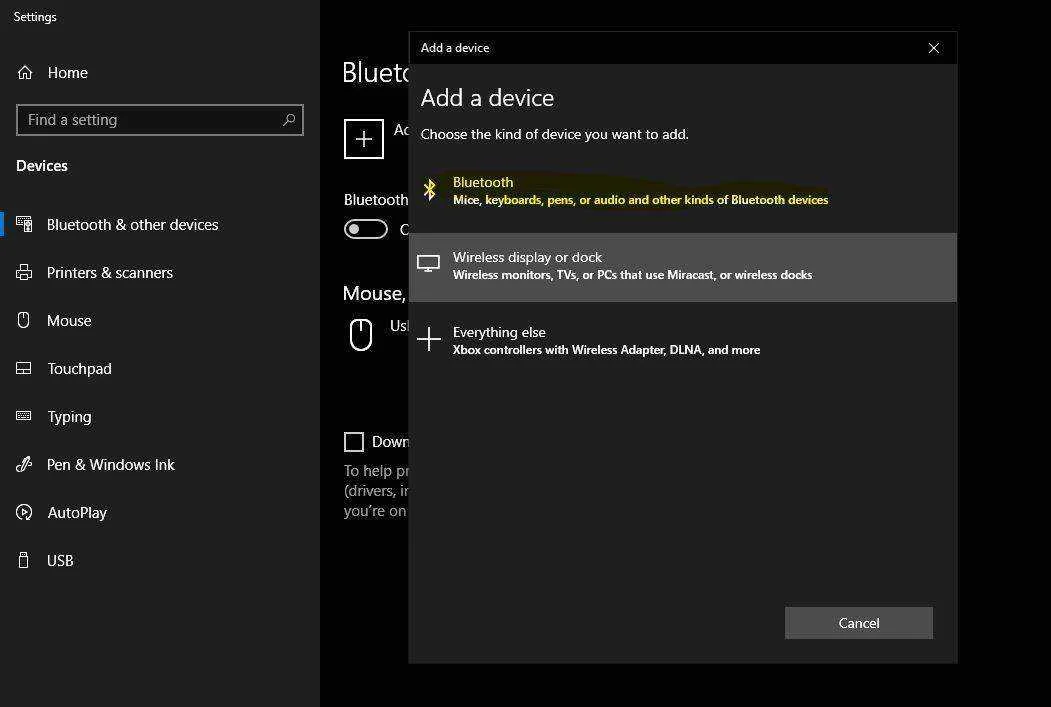The height and width of the screenshot is (707, 1051).
Task: Click the Printers & scanners printer icon
Action: [24, 273]
